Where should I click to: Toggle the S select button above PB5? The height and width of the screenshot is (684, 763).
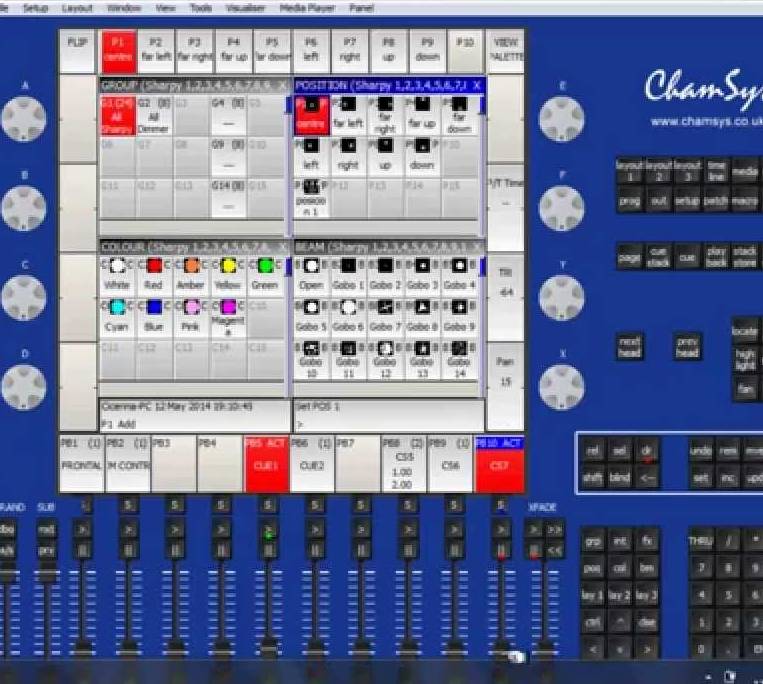[x=267, y=505]
